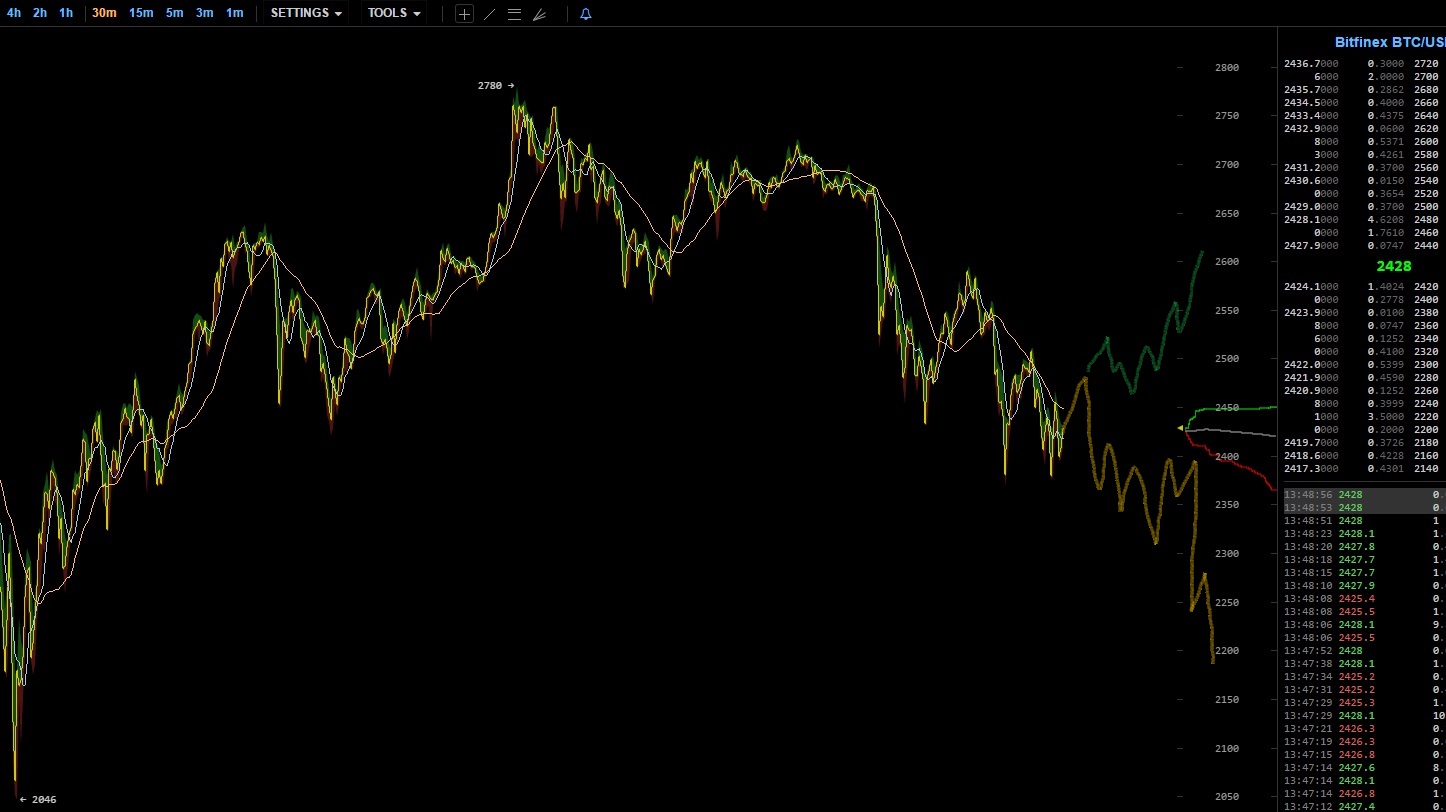
Task: Select the trade at 13:47:31
Action: pos(1364,690)
